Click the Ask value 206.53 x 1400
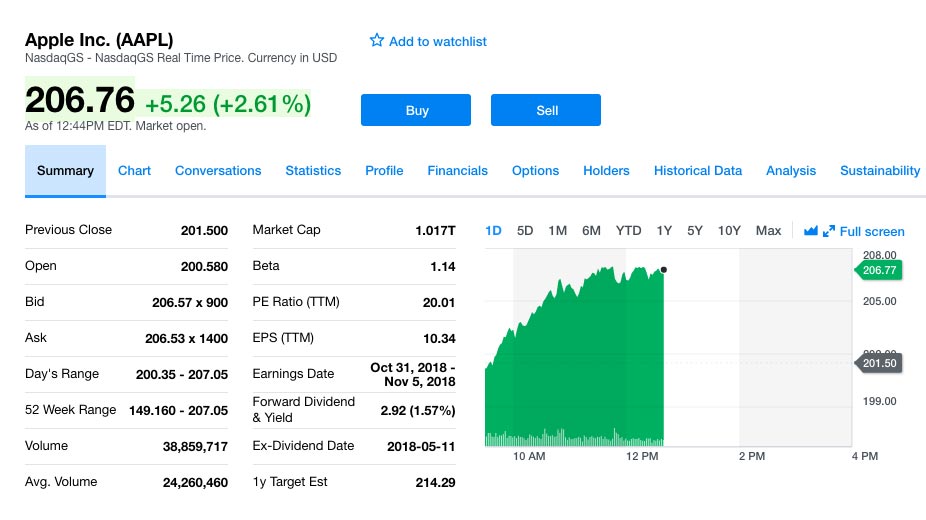 [x=186, y=338]
